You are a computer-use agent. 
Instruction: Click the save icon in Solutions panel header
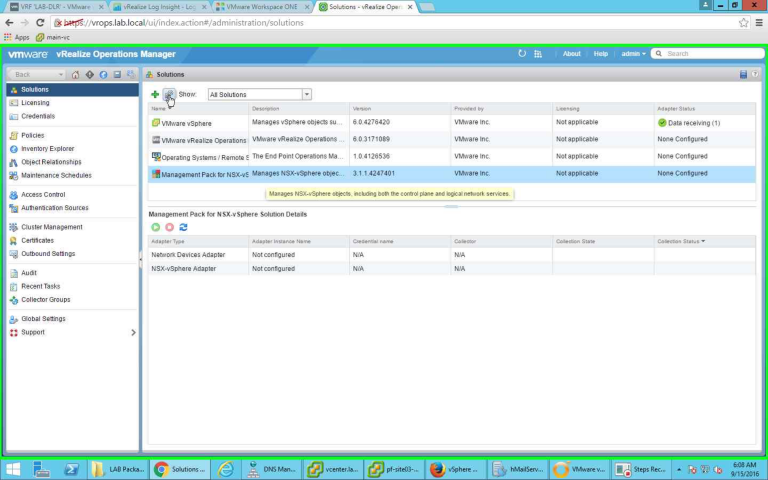[x=743, y=74]
